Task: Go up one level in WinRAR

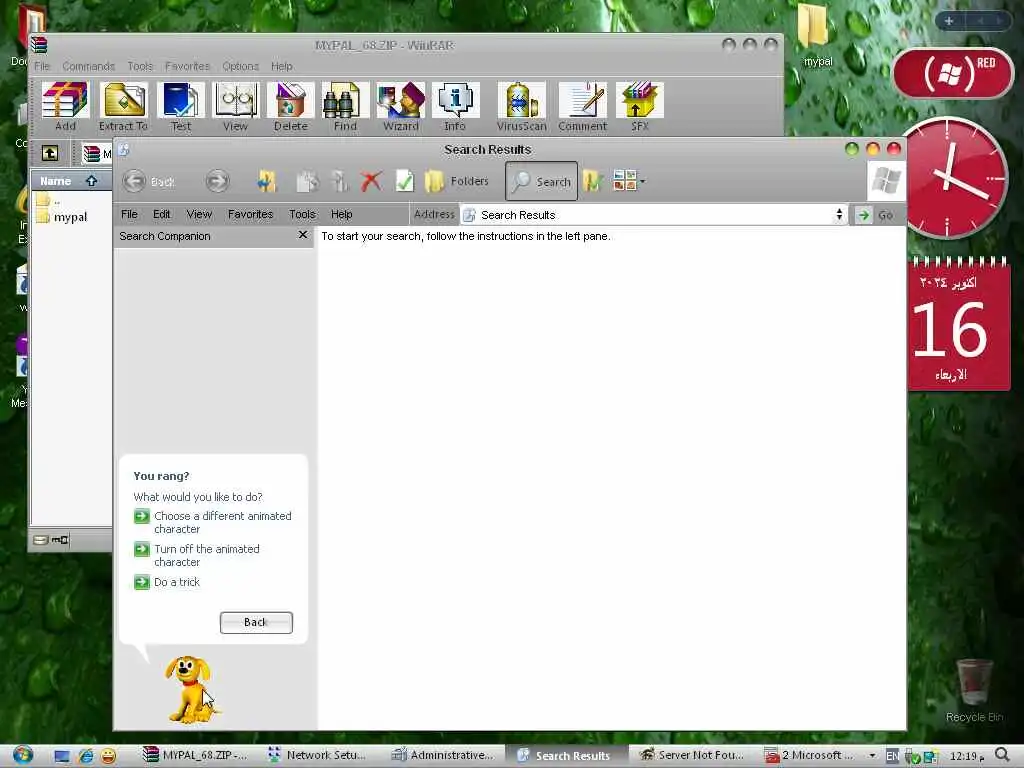Action: (50, 153)
